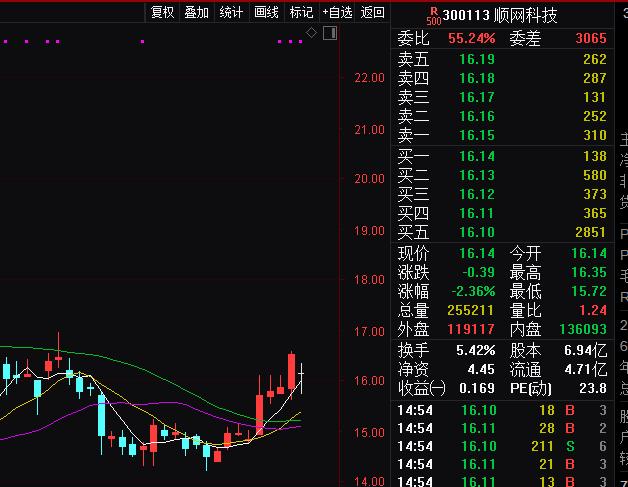
Task: Click the R500 badge next to stock code
Action: coord(433,16)
